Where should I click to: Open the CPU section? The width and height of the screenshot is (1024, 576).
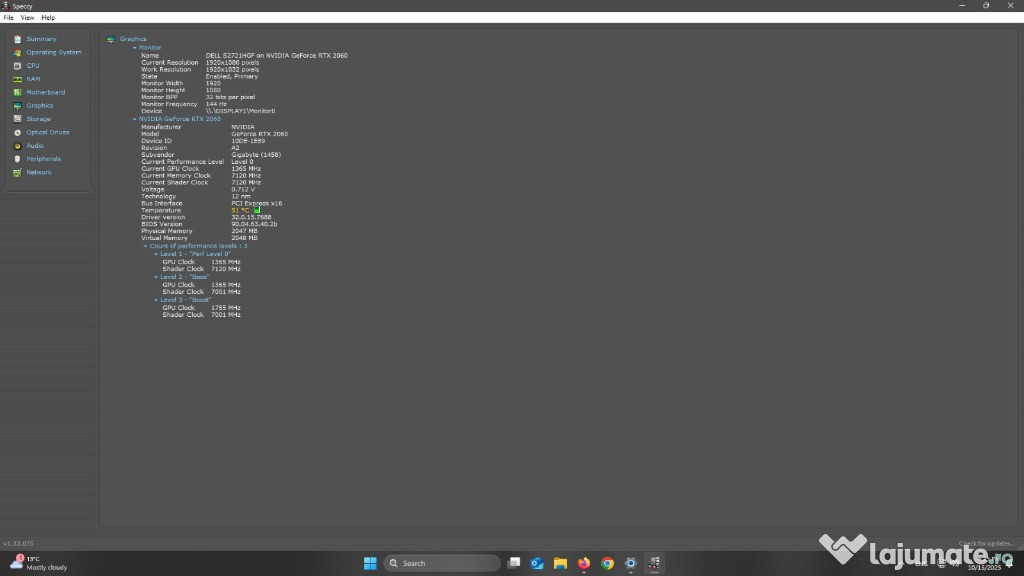pos(33,66)
